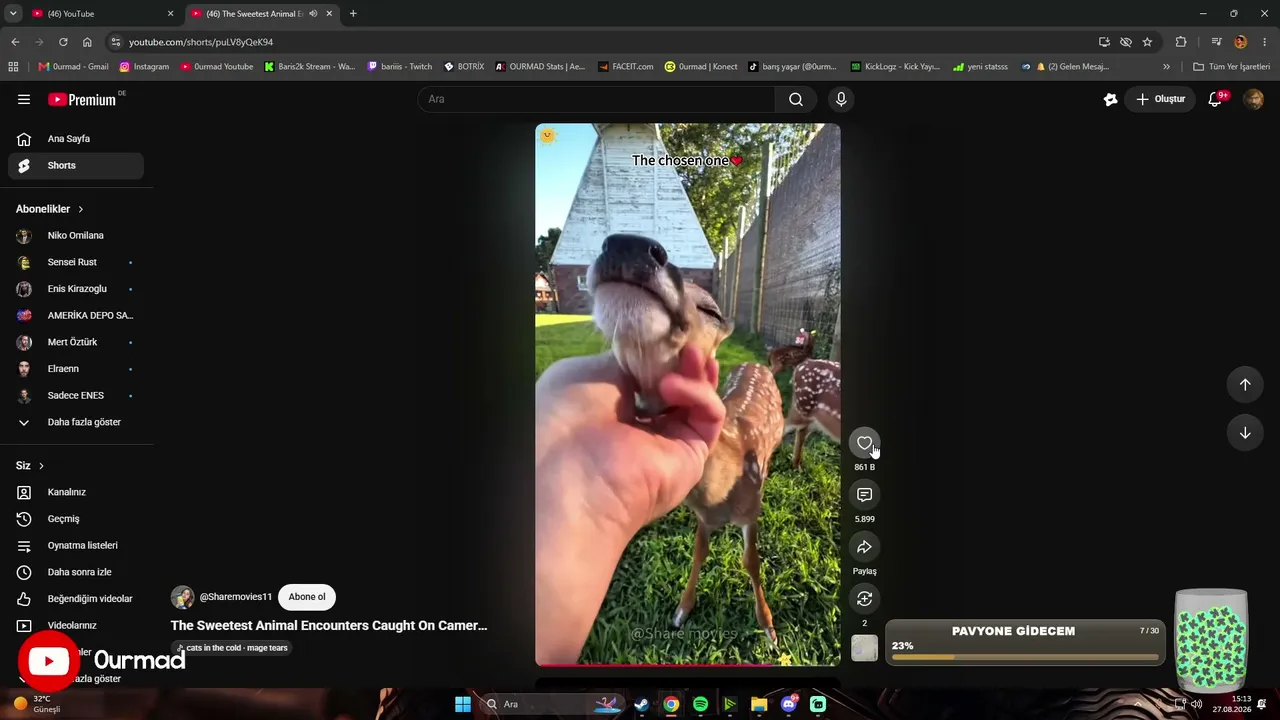This screenshot has height=720, width=1280.
Task: Open Enis Kirazoglu channel
Action: [x=76, y=289]
